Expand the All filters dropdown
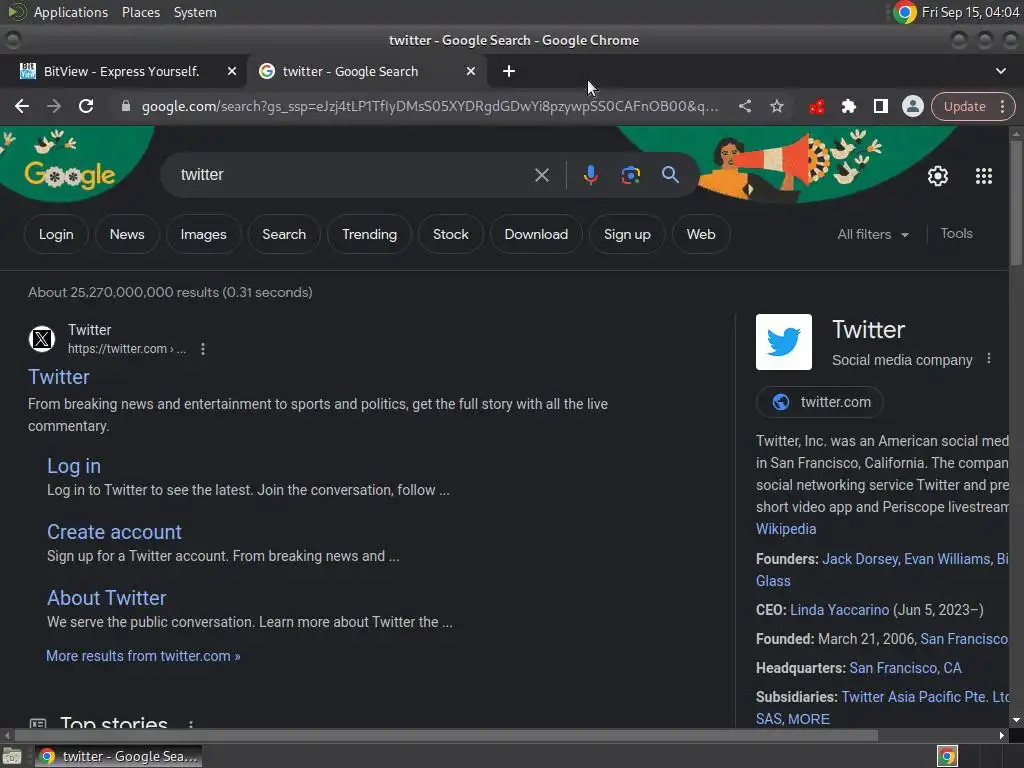The height and width of the screenshot is (768, 1024). [x=873, y=234]
